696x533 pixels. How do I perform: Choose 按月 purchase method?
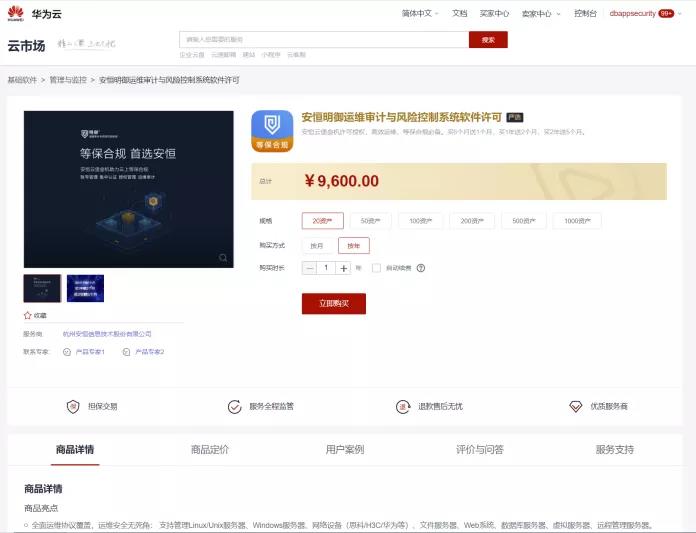[x=317, y=245]
